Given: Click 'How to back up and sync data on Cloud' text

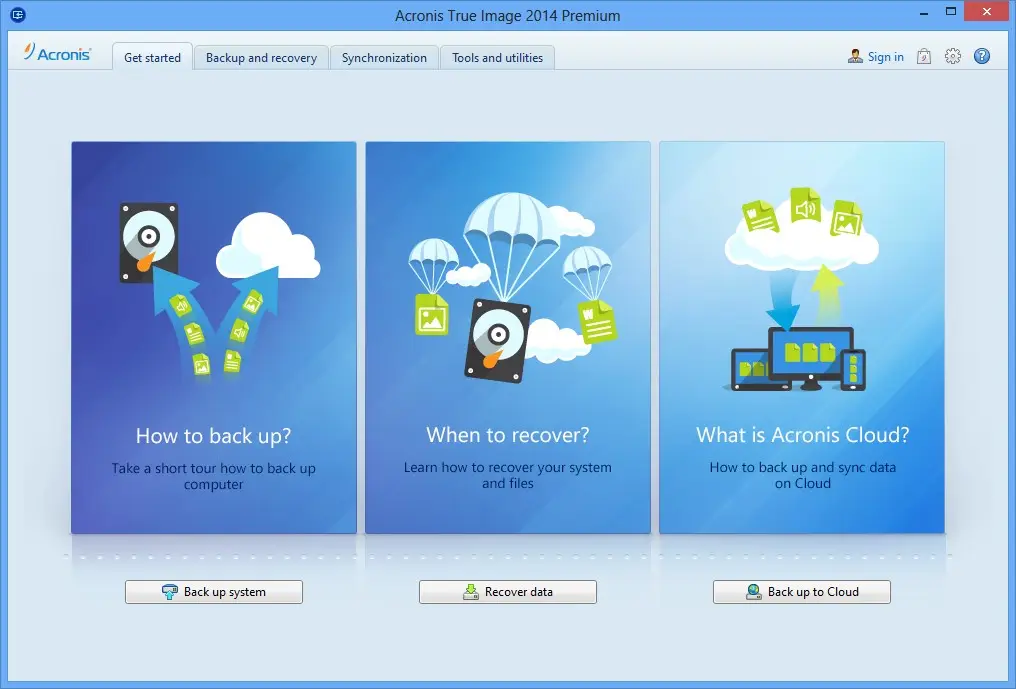Looking at the screenshot, I should [802, 475].
